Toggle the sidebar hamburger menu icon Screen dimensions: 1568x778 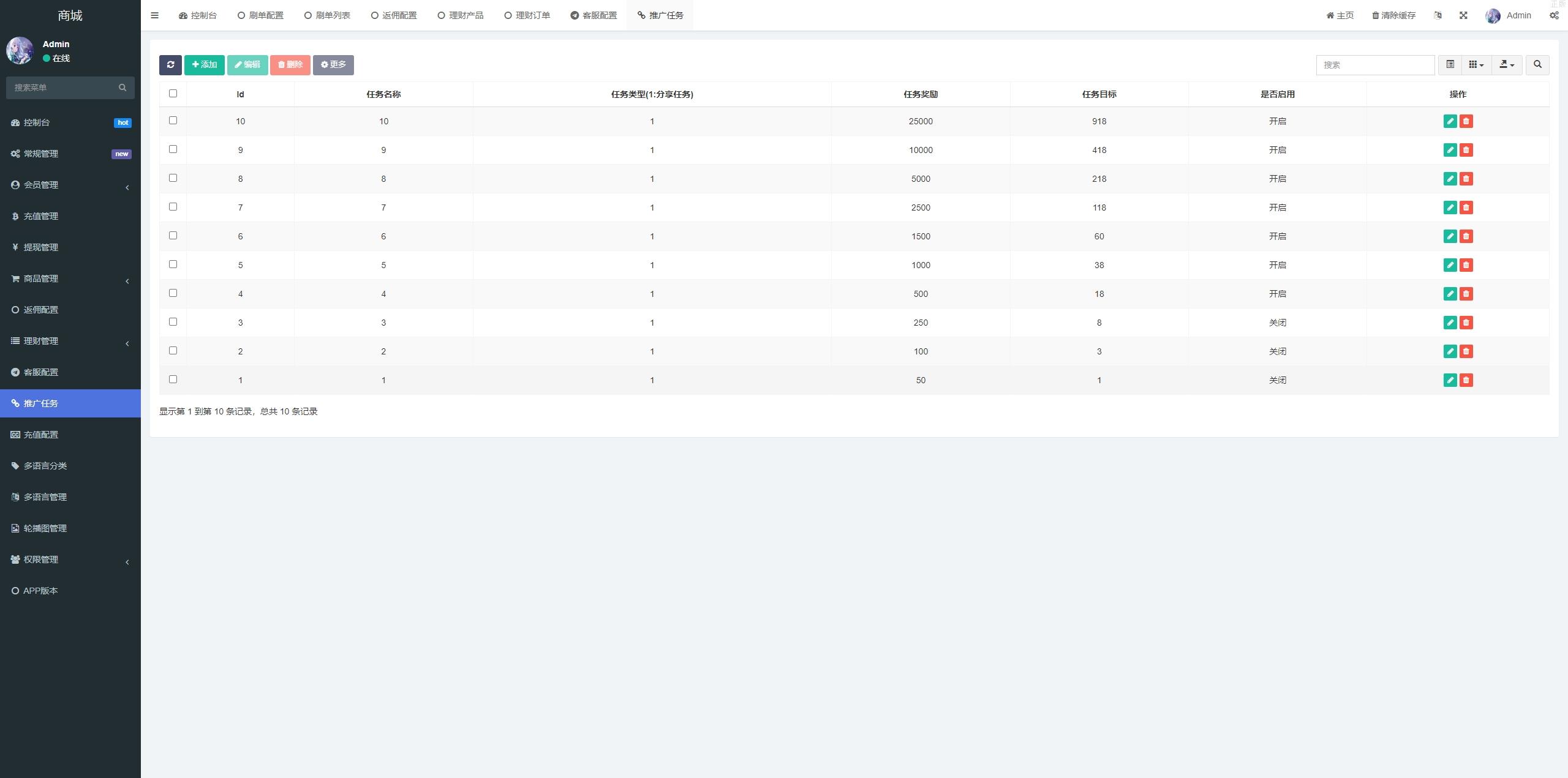[x=155, y=15]
